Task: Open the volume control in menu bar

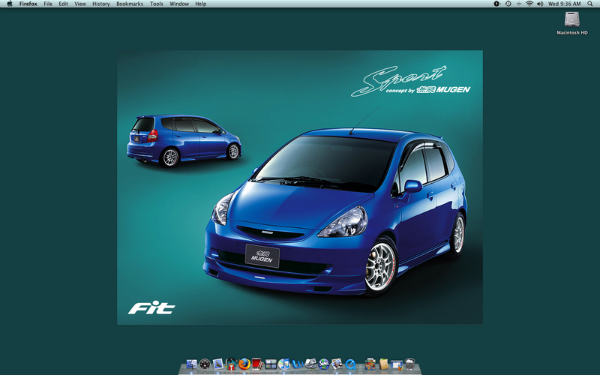Action: click(540, 4)
